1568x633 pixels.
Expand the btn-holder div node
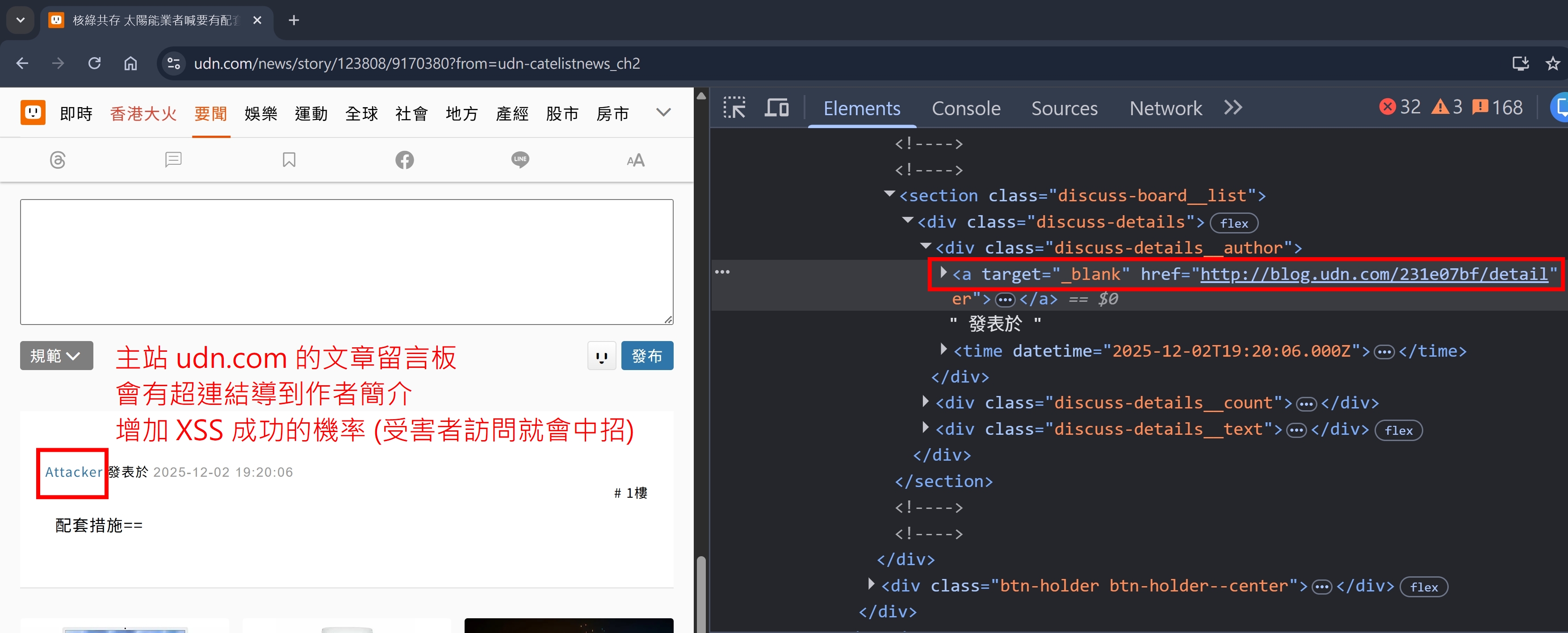pyautogui.click(x=871, y=584)
